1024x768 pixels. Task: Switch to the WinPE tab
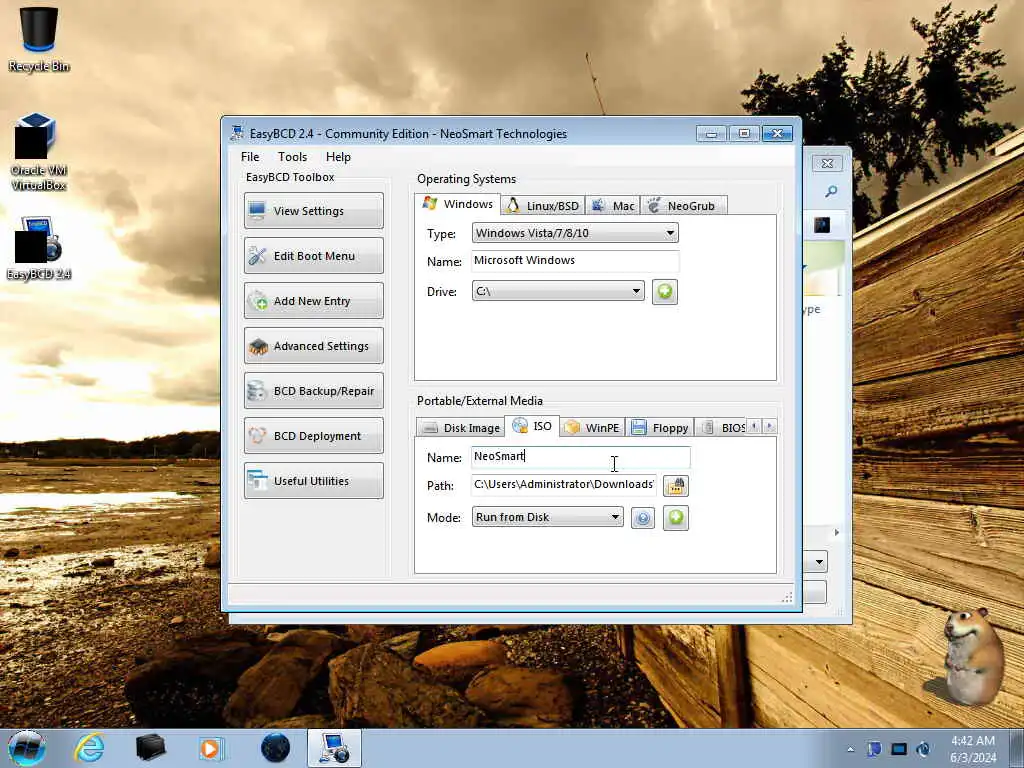pos(592,428)
